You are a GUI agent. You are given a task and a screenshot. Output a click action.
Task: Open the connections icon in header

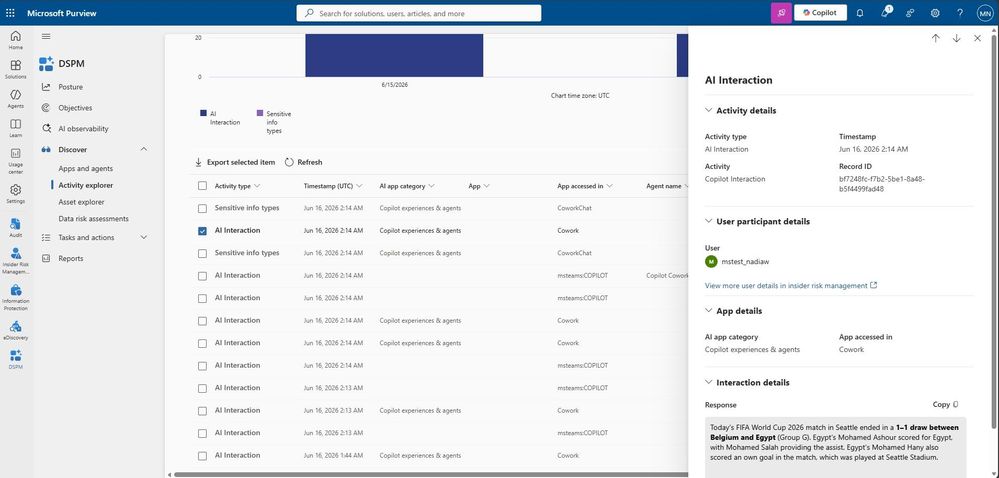910,13
